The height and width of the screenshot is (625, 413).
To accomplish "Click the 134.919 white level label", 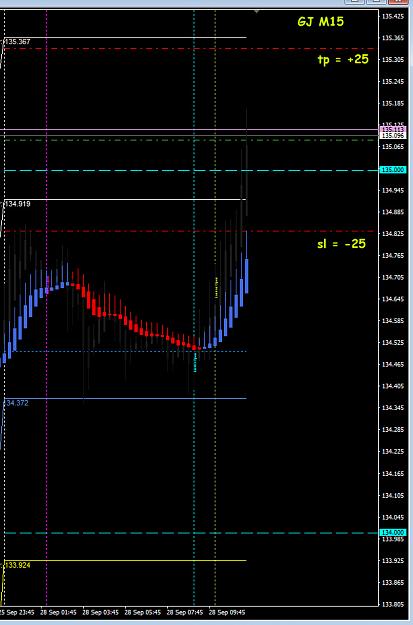I will pos(17,204).
